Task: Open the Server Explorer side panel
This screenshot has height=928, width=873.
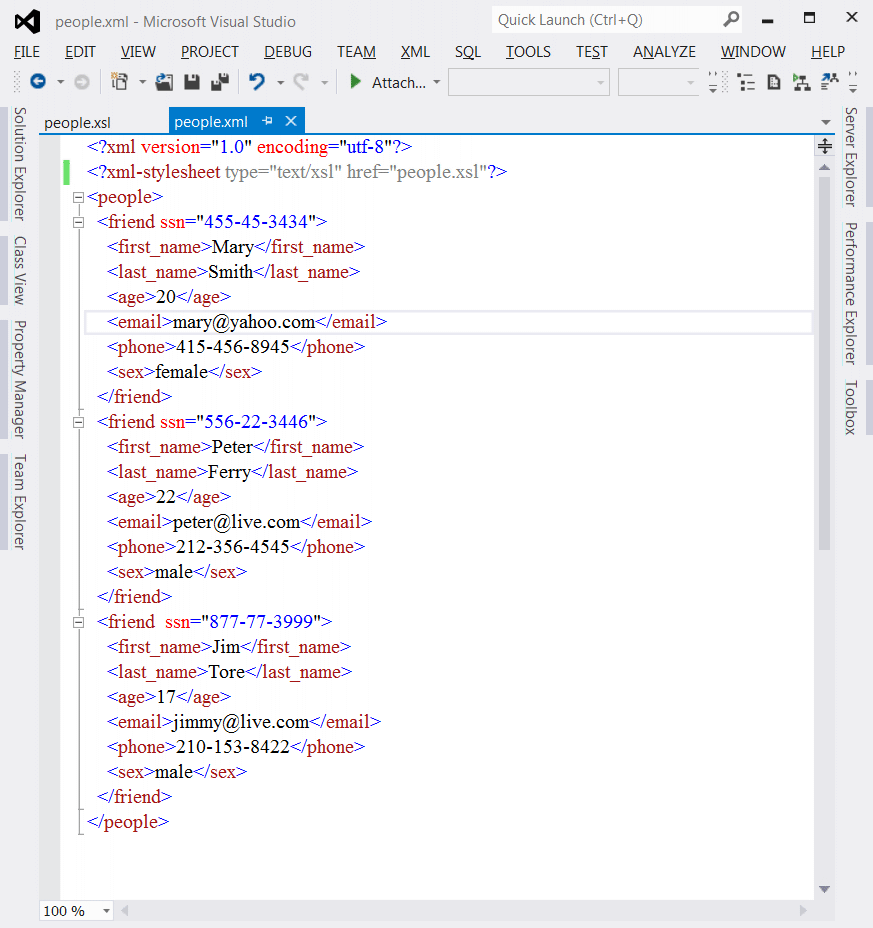Action: 851,157
